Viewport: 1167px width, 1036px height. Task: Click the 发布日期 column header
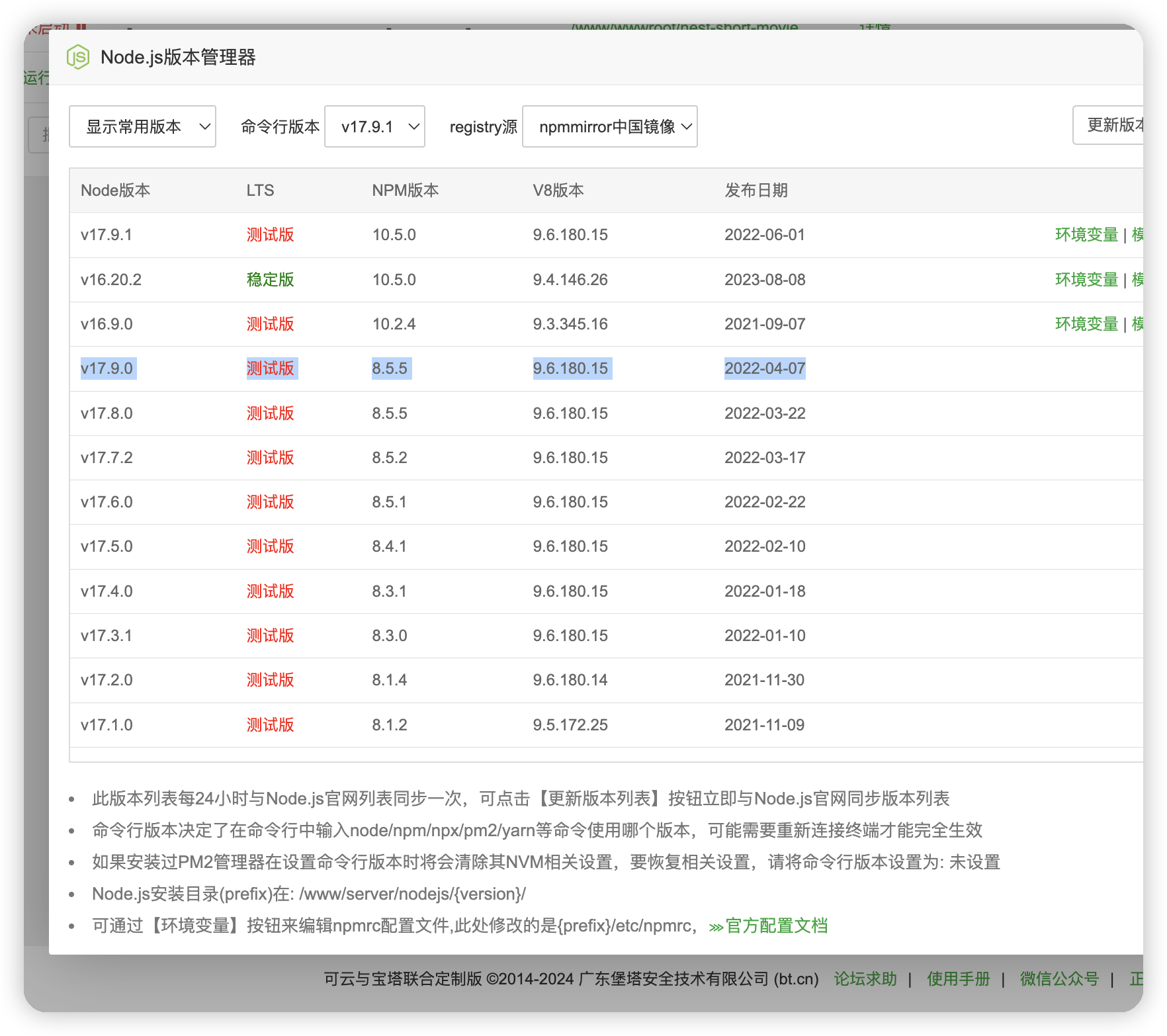pos(756,191)
